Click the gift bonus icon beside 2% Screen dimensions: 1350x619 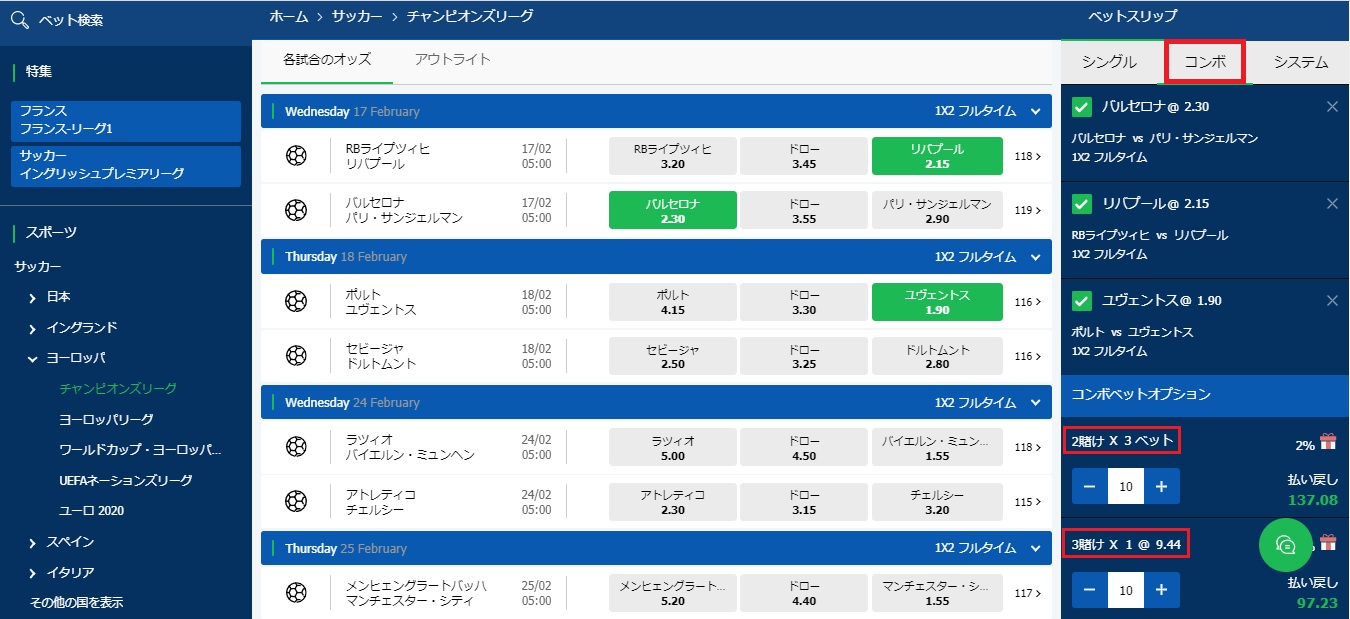tap(1327, 442)
